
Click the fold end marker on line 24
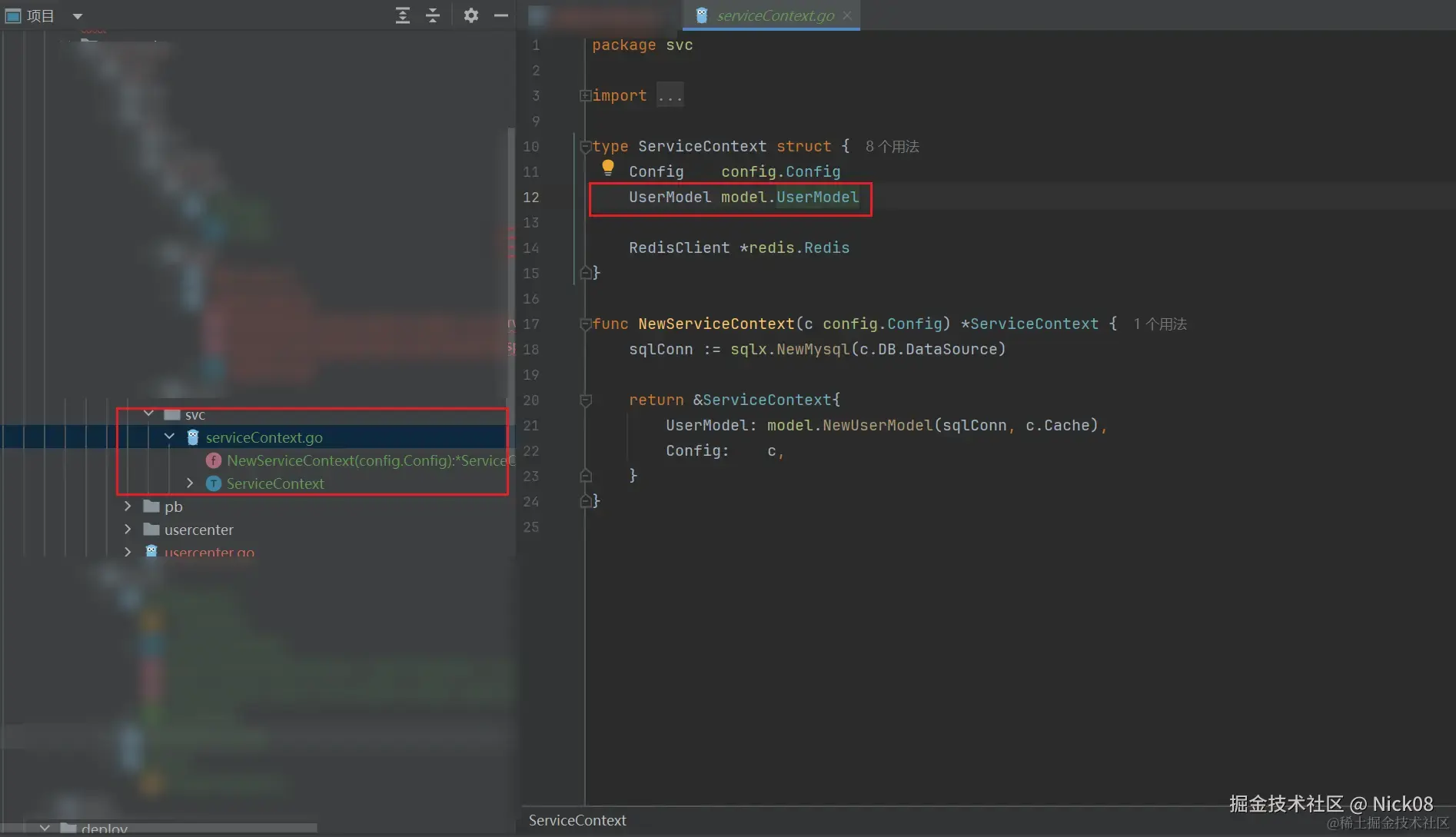pyautogui.click(x=585, y=501)
